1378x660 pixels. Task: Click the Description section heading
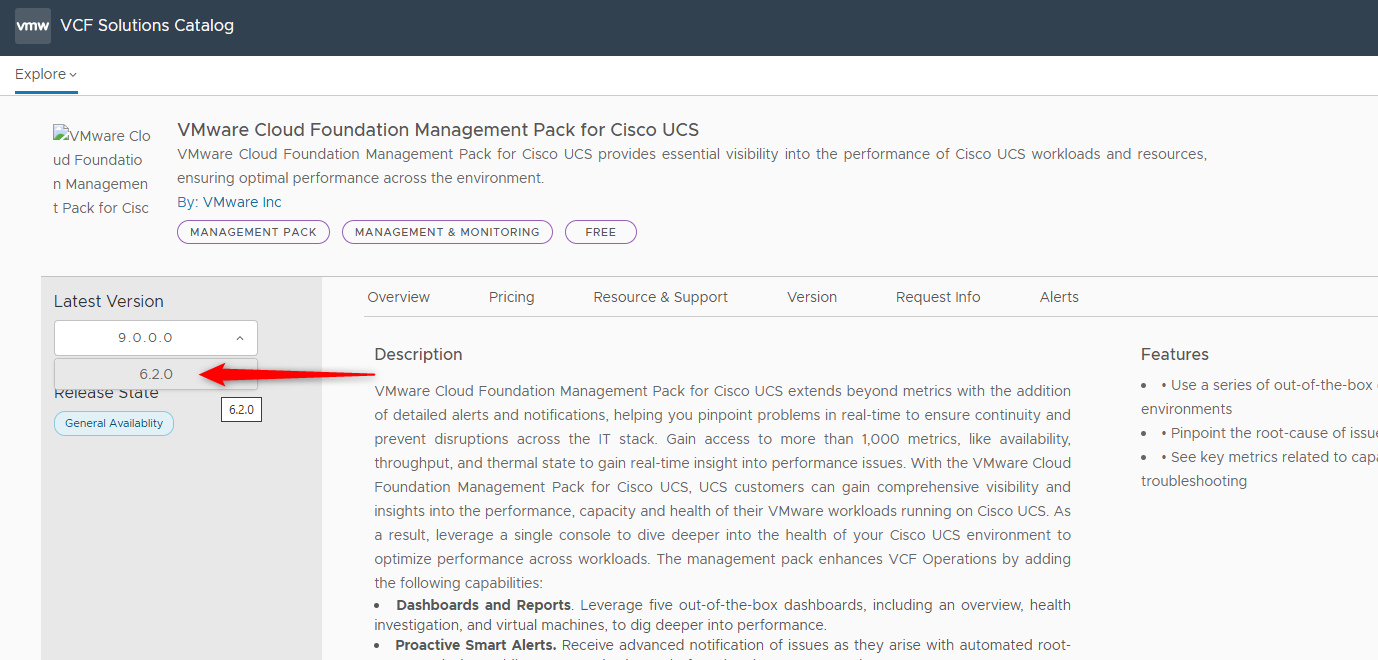418,354
